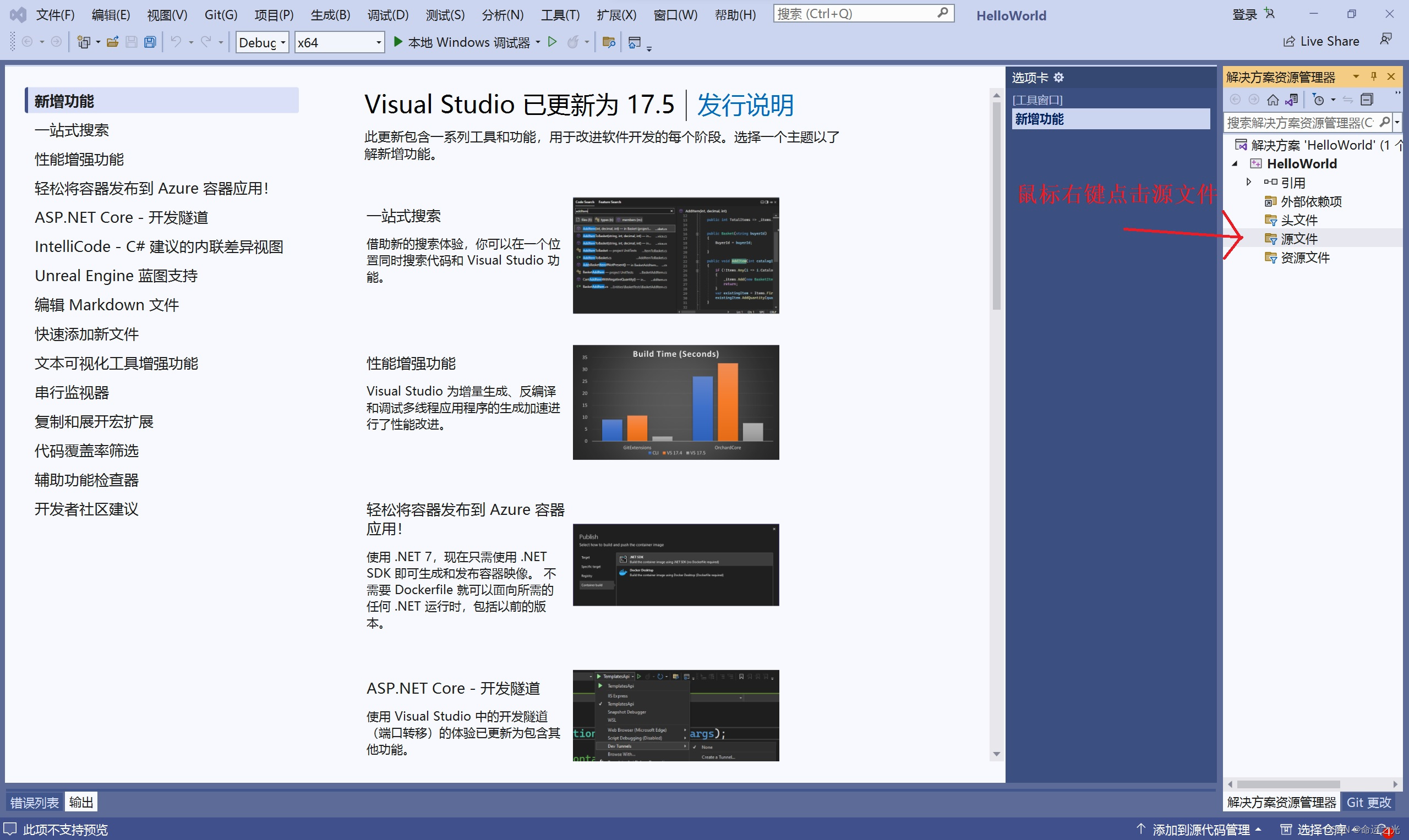Click 登录 to sign in
The image size is (1409, 840).
(x=1244, y=15)
